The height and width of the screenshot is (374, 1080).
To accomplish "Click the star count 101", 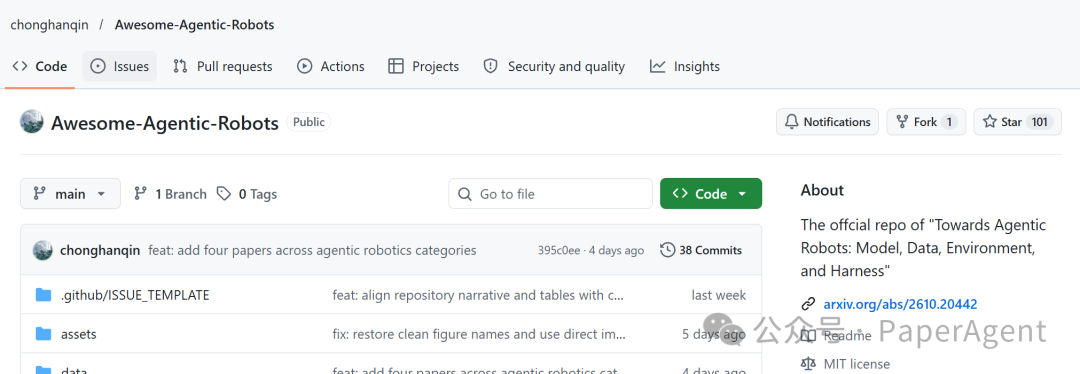I will click(x=1039, y=122).
